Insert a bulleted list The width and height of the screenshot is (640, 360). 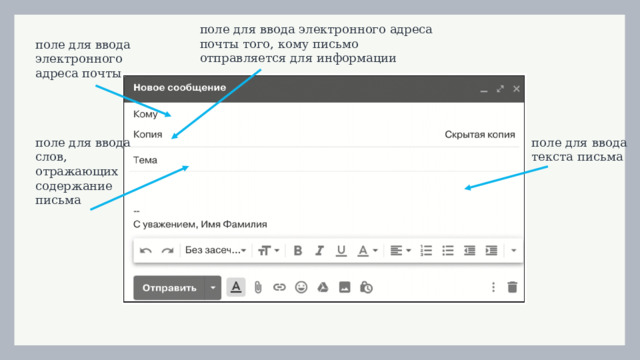(448, 251)
